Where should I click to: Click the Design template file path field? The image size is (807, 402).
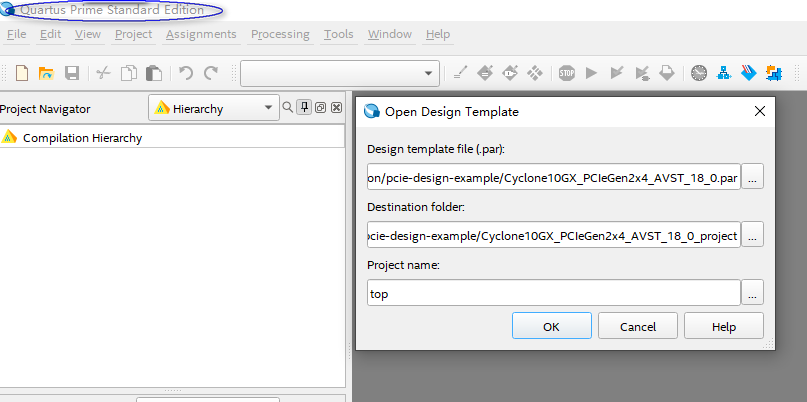pyautogui.click(x=554, y=177)
